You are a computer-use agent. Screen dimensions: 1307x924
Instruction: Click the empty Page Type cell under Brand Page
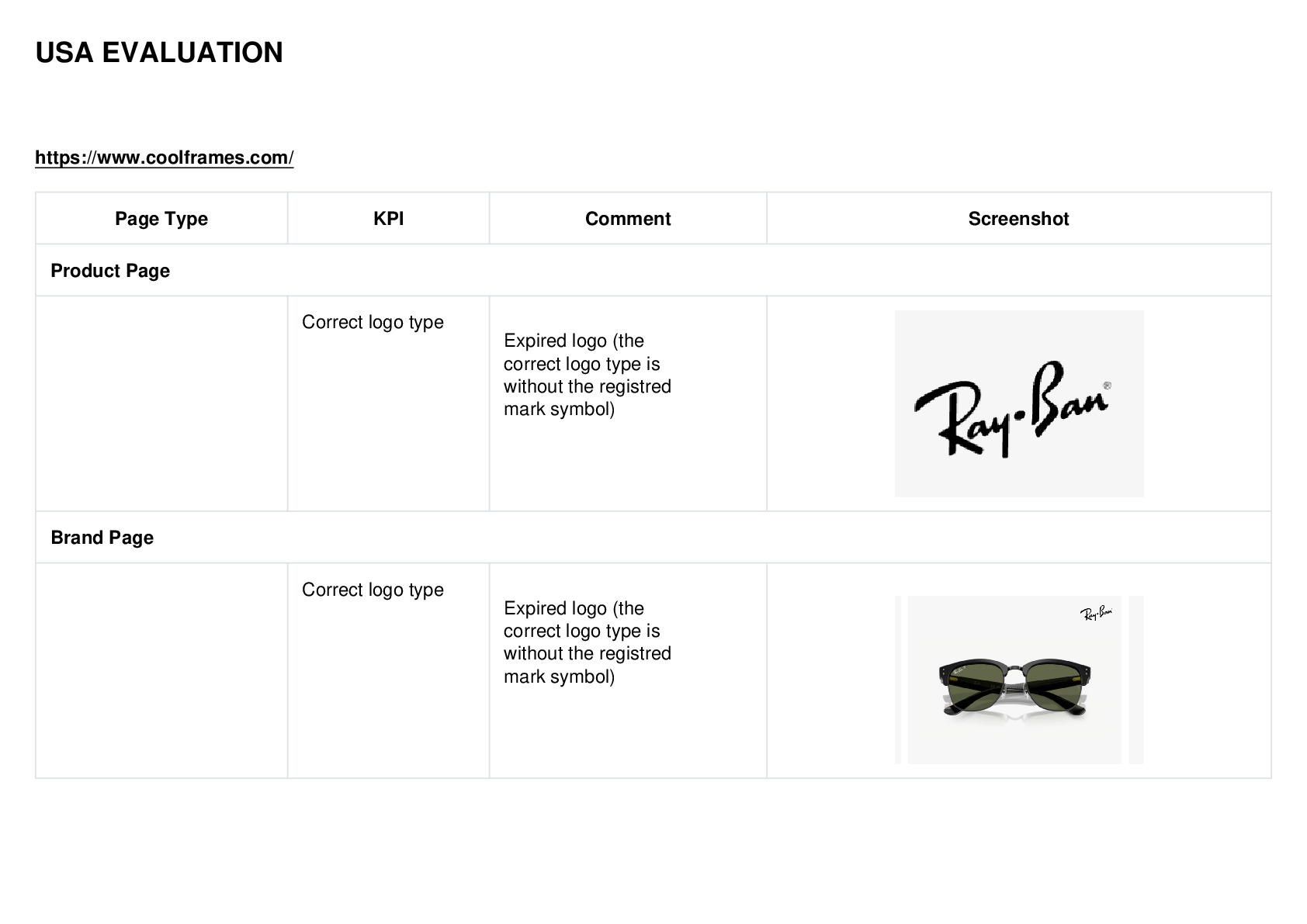tap(161, 670)
